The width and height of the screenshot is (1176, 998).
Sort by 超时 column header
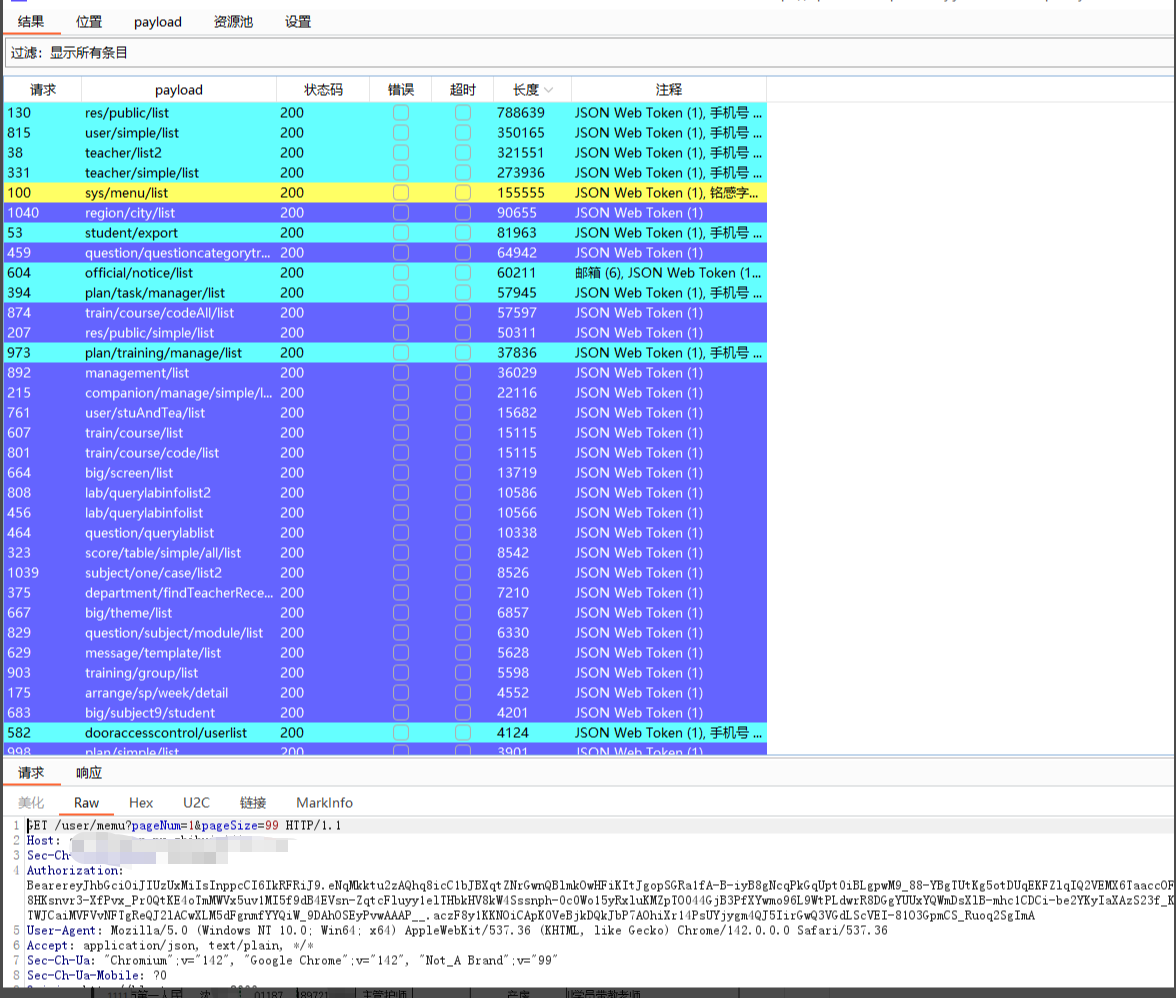463,89
